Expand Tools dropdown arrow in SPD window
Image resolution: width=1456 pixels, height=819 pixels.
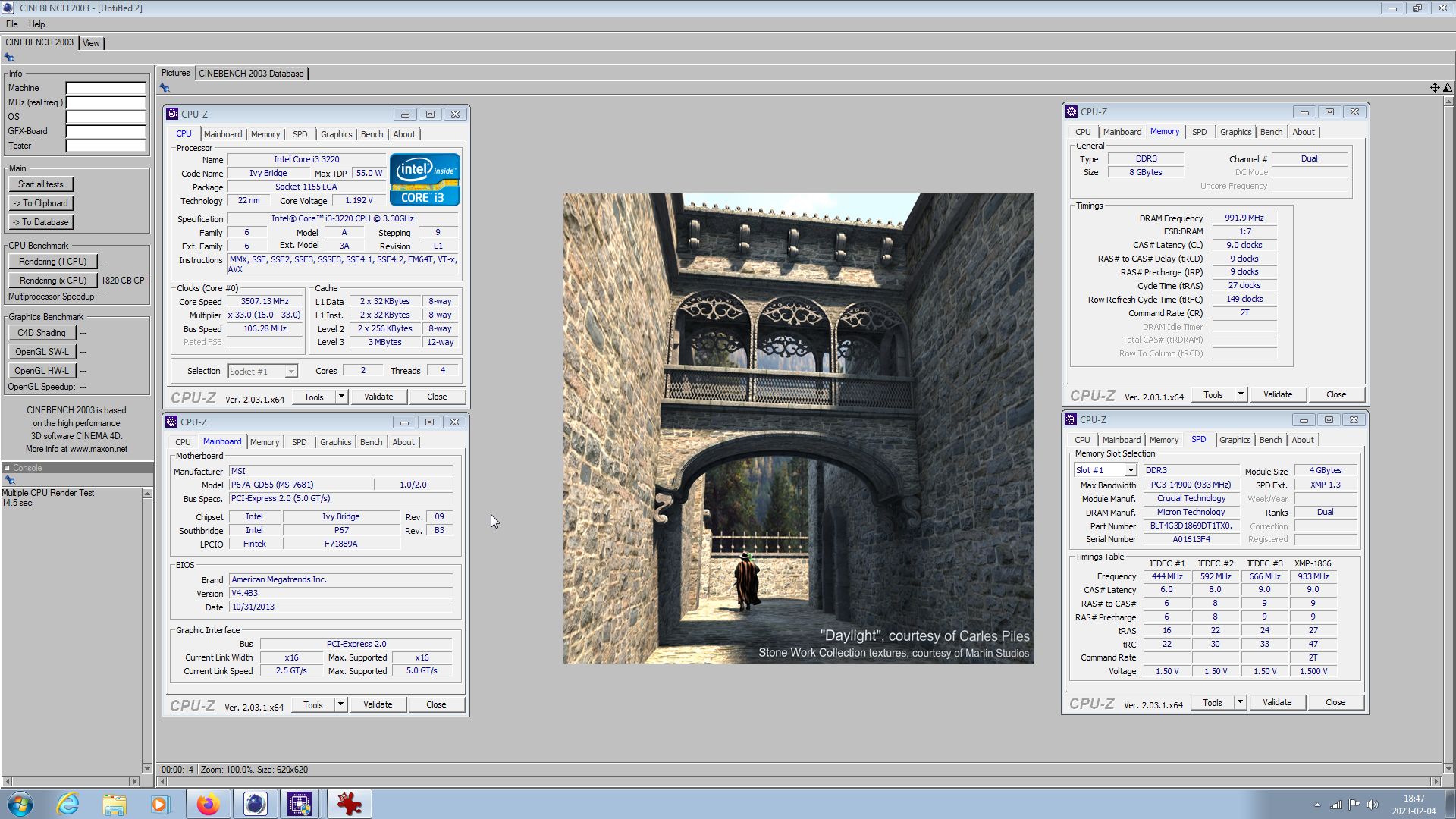(1240, 702)
